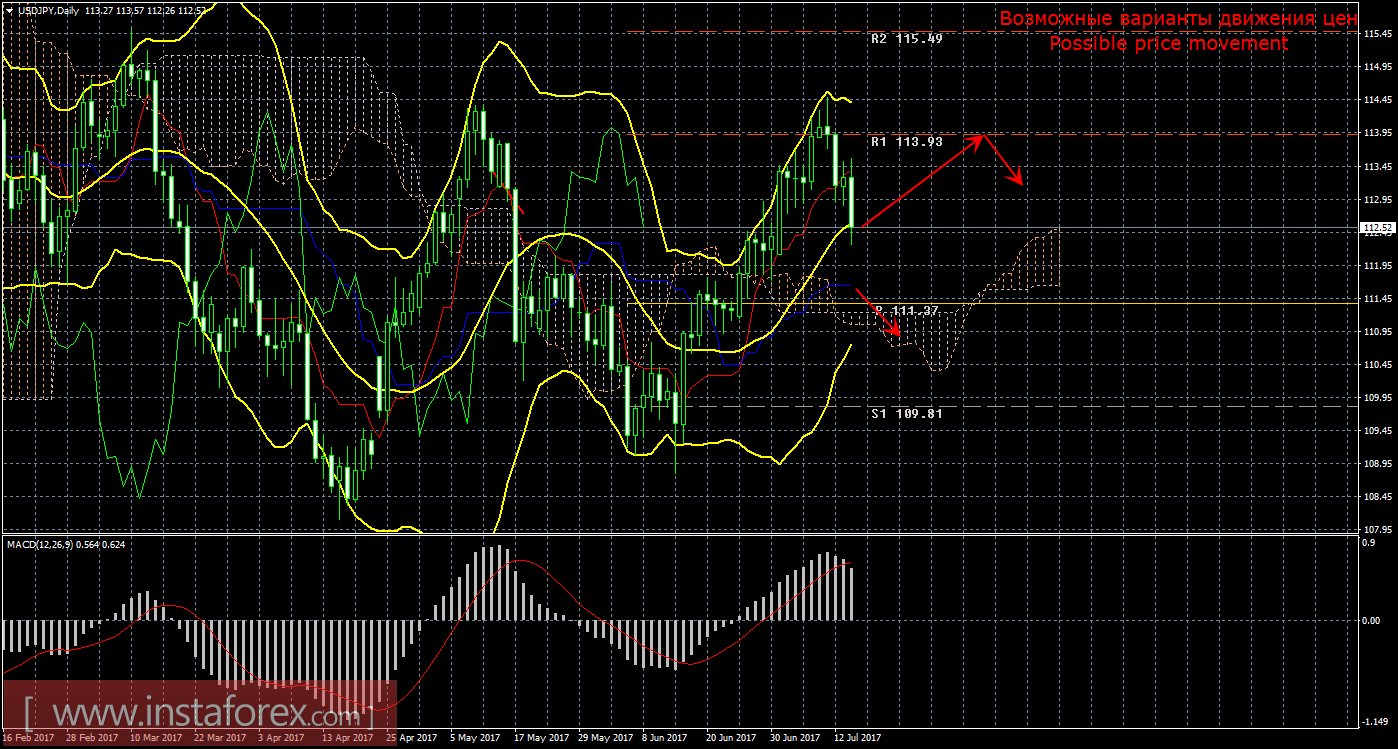
Task: Click the 114.45 price axis value
Action: click(1377, 100)
